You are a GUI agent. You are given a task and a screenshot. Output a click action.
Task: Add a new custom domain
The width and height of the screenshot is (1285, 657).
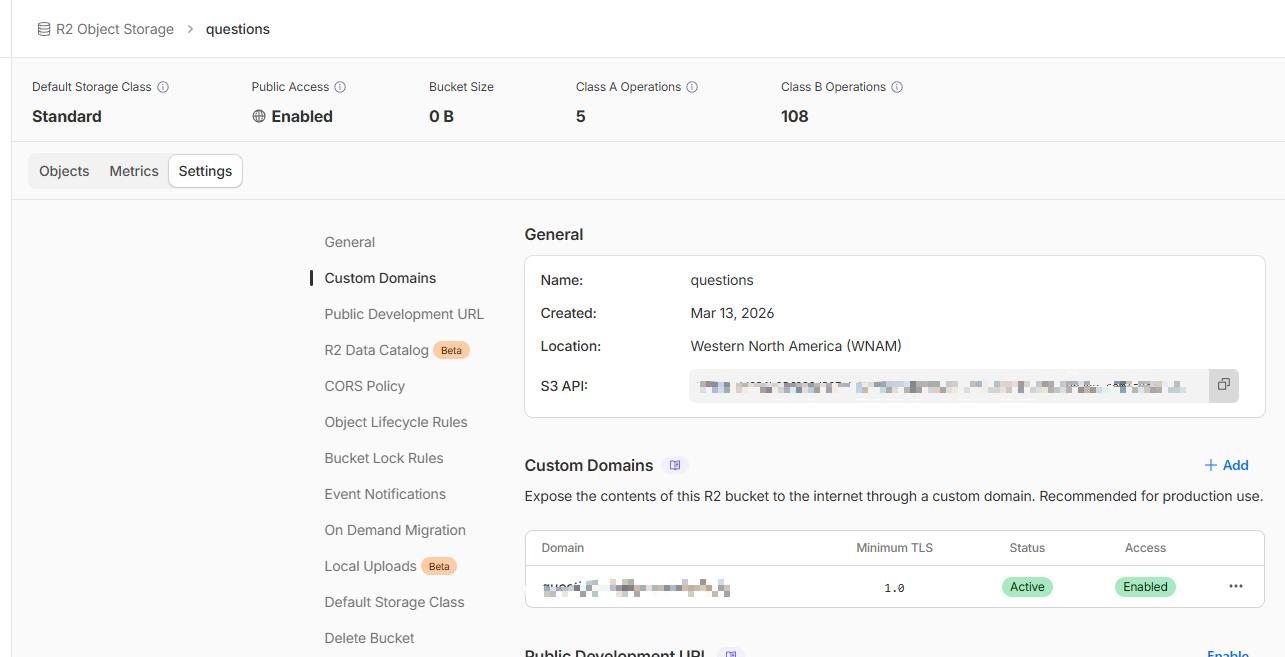click(1225, 464)
